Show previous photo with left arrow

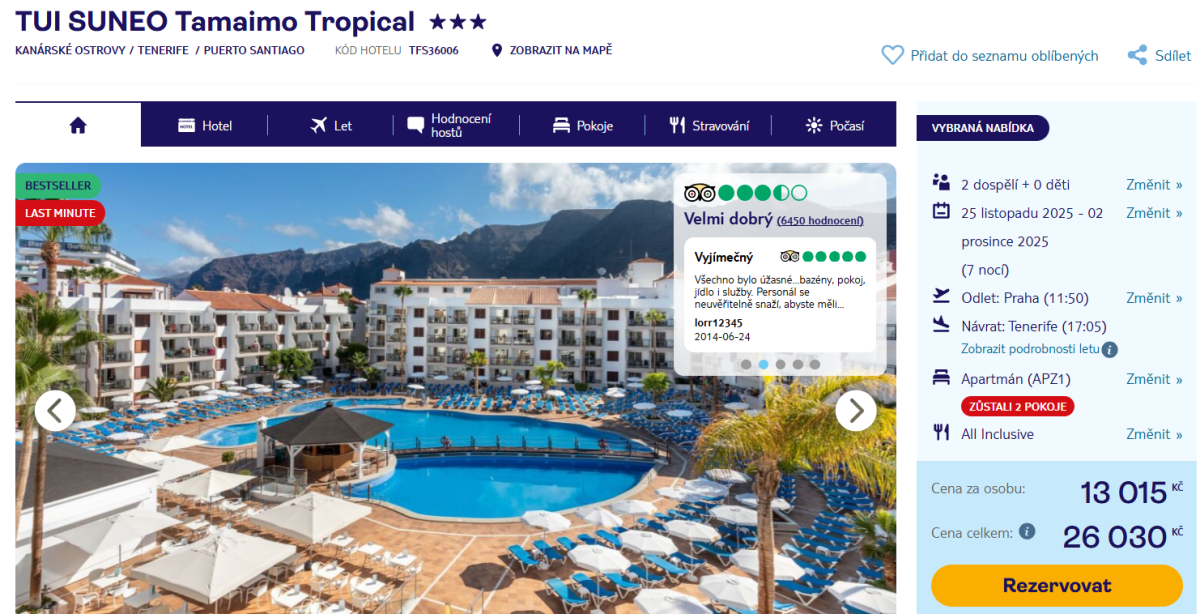(x=55, y=410)
